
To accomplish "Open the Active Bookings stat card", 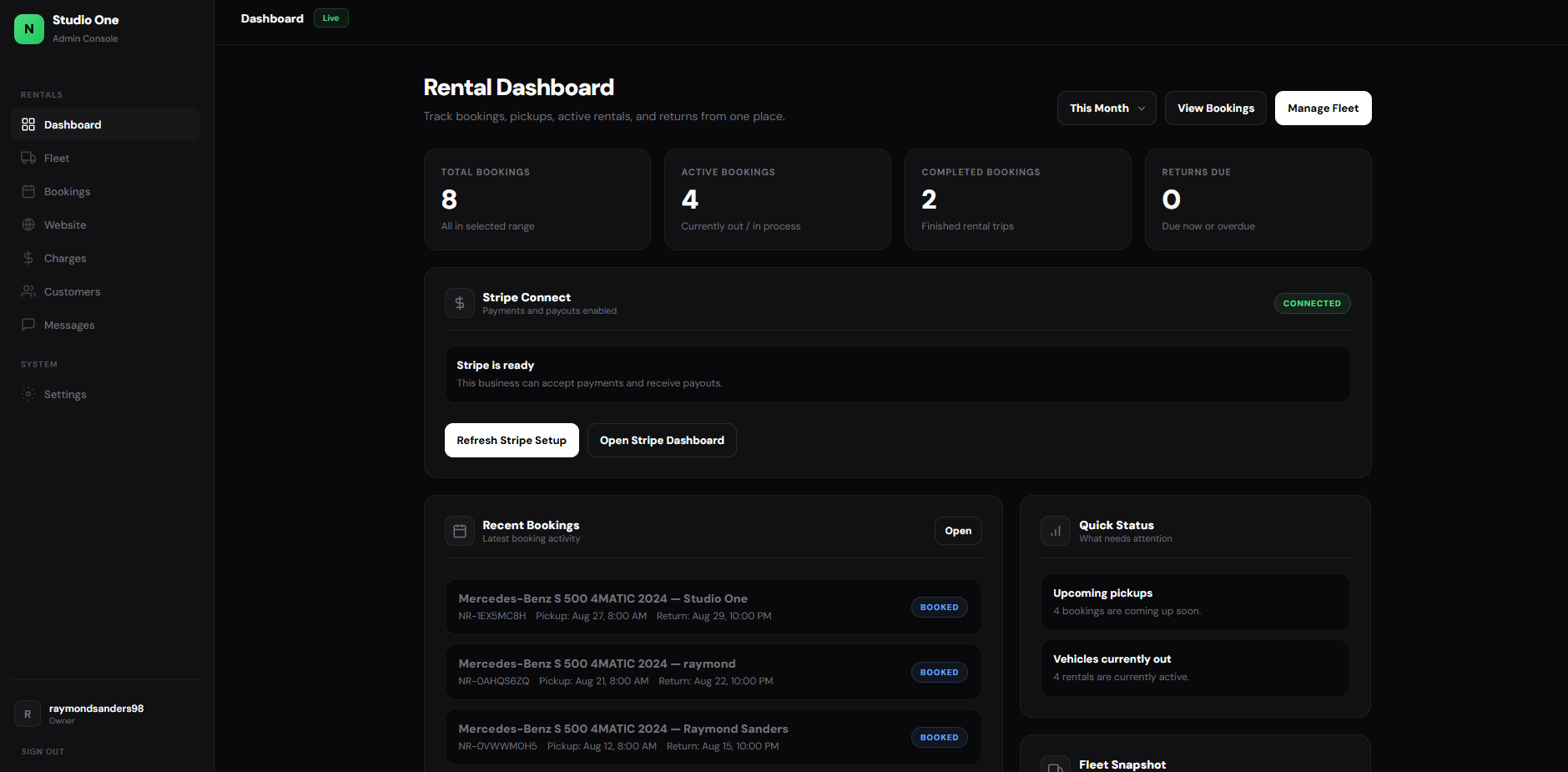I will [x=778, y=199].
